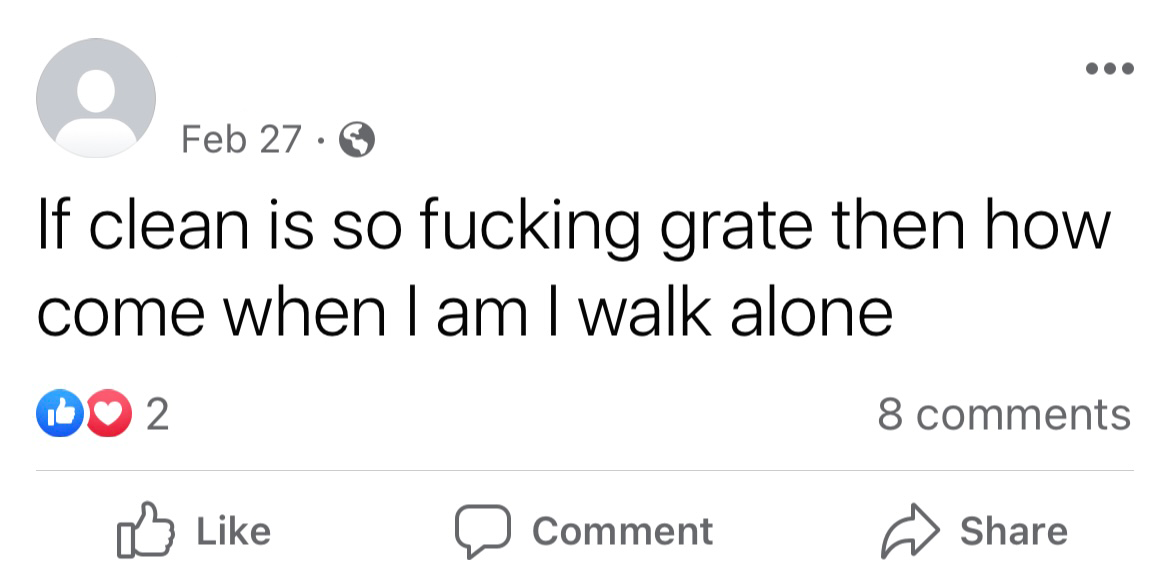Click the curved arrow Share icon
This screenshot has width=1170, height=580.
910,529
